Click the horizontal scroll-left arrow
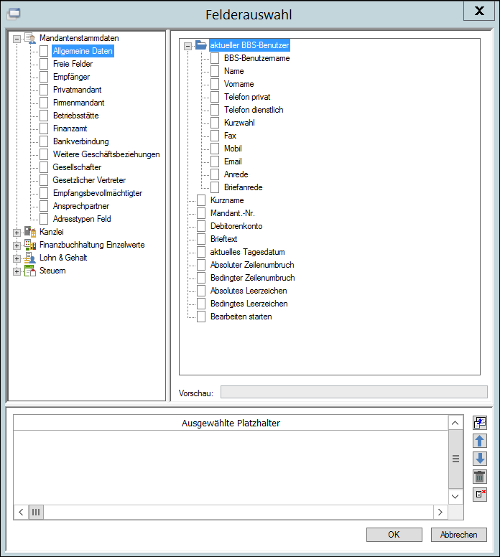 (21, 512)
